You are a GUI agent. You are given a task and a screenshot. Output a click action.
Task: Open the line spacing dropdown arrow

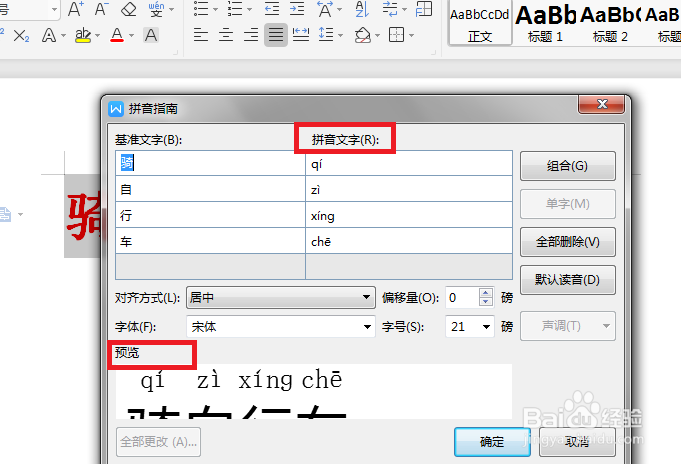point(340,36)
